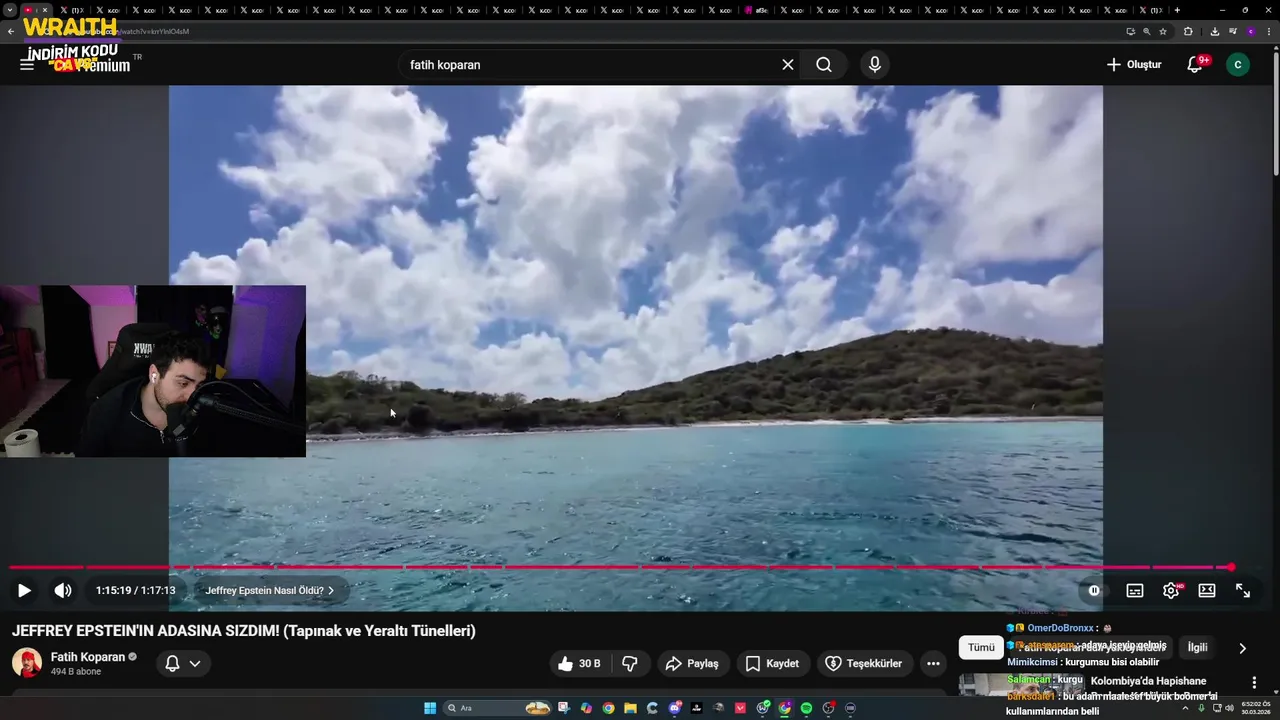Toggle subtitles with the captions icon

[x=1135, y=591]
